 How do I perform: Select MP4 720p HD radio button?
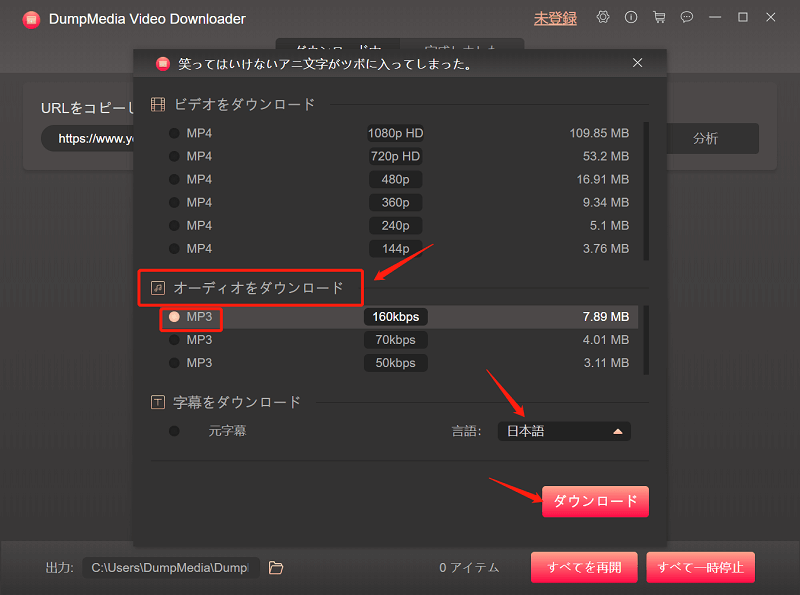174,156
